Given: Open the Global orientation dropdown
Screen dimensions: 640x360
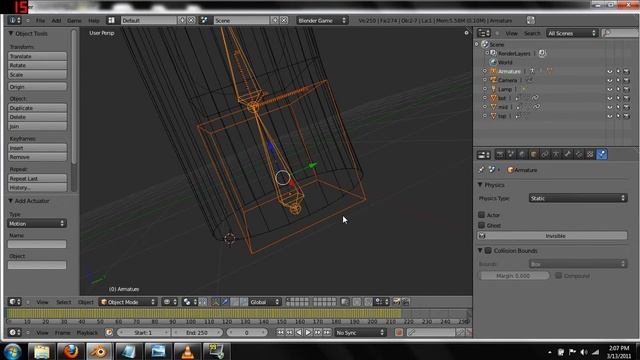Looking at the screenshot, I should coord(264,302).
